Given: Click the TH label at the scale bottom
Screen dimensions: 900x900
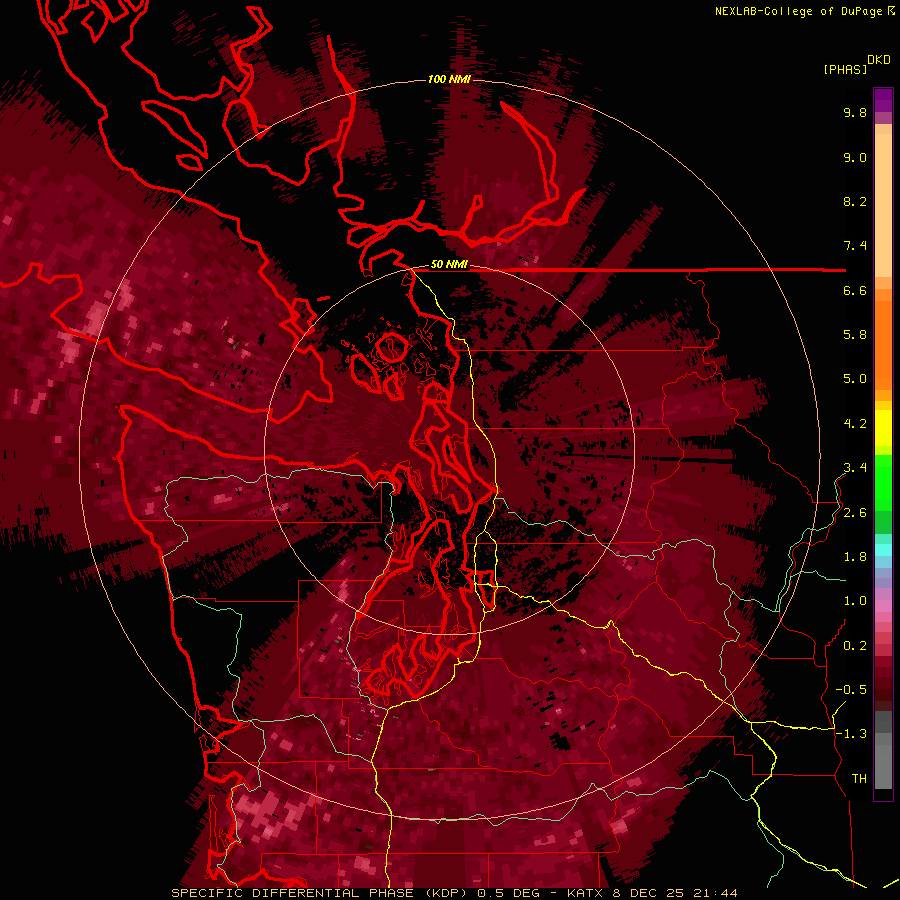Looking at the screenshot, I should 859,779.
